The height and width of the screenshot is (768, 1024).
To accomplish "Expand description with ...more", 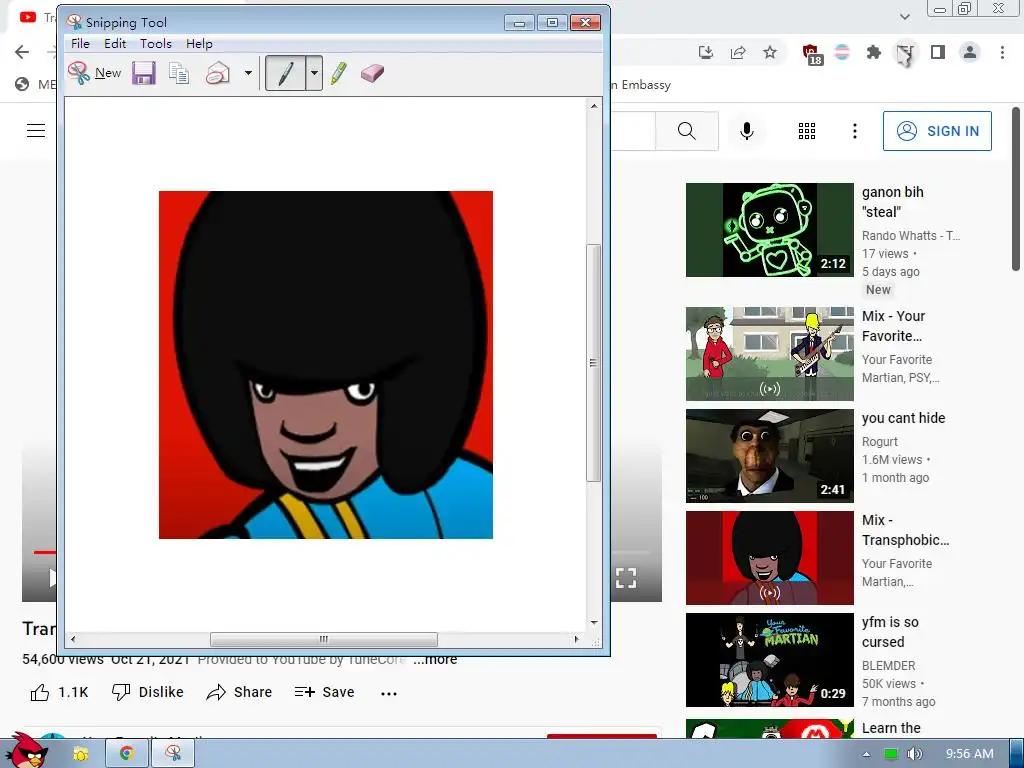I will [x=436, y=659].
